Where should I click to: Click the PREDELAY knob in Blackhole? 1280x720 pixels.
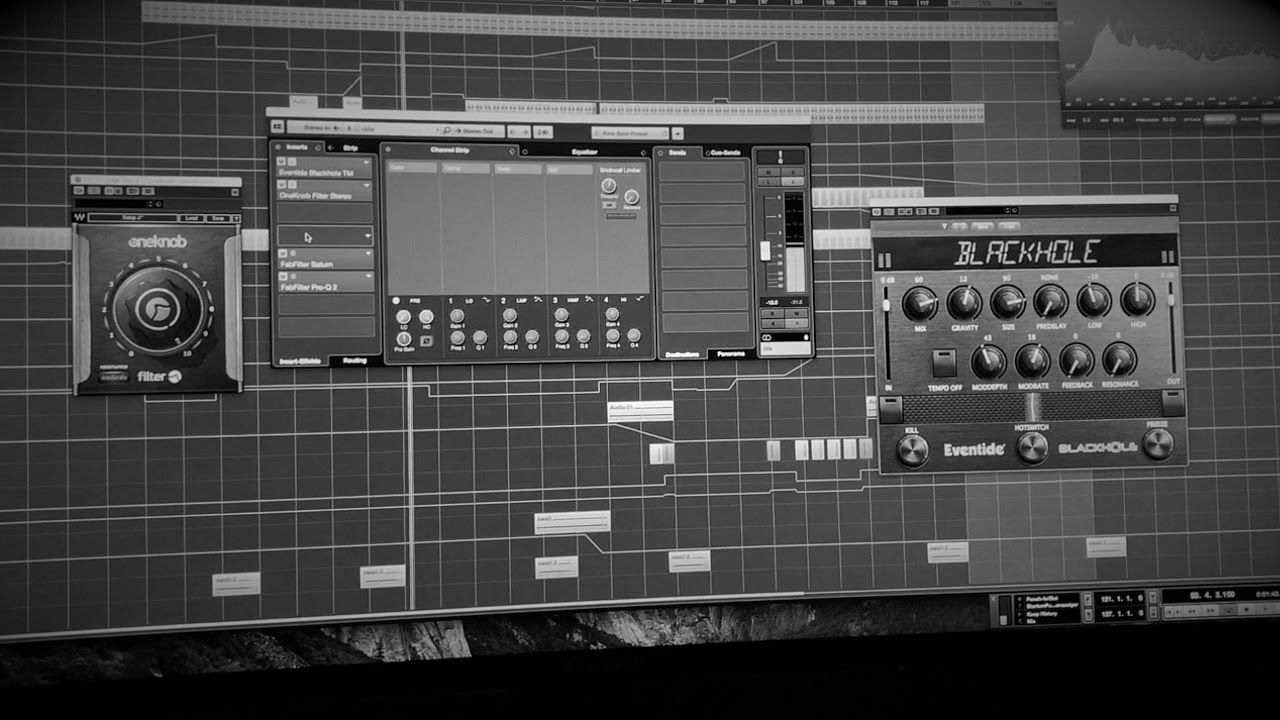pos(1051,301)
